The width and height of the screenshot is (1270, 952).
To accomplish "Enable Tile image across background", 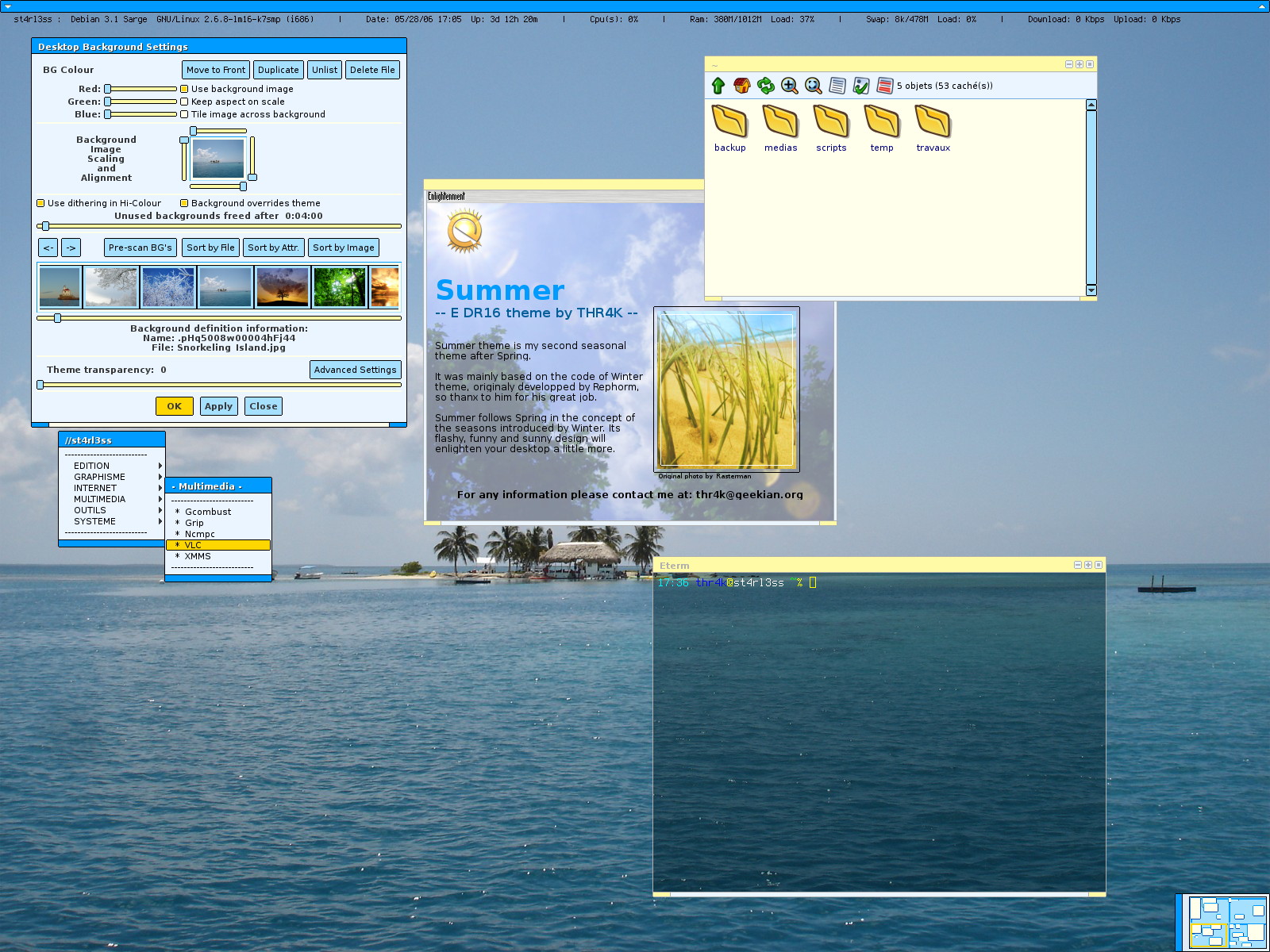I will [x=184, y=114].
